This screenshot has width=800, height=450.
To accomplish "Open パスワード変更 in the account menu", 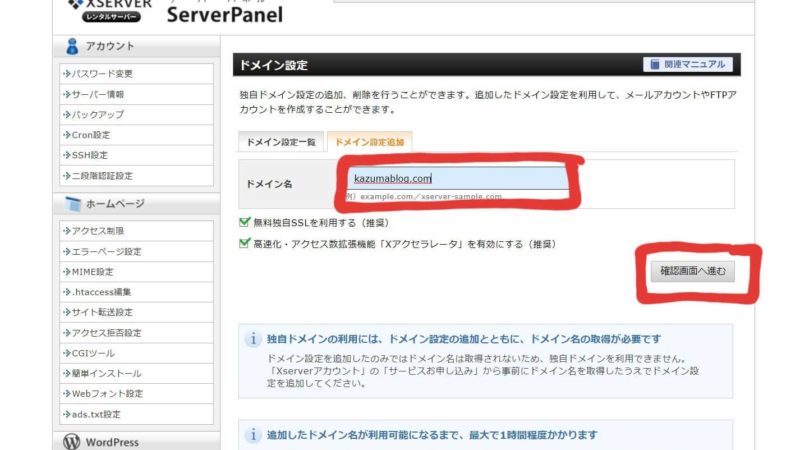I will pos(136,74).
